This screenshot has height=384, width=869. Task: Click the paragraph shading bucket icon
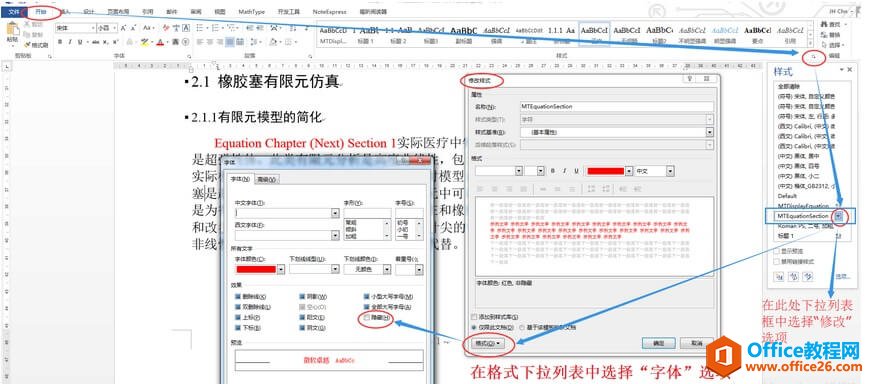274,42
